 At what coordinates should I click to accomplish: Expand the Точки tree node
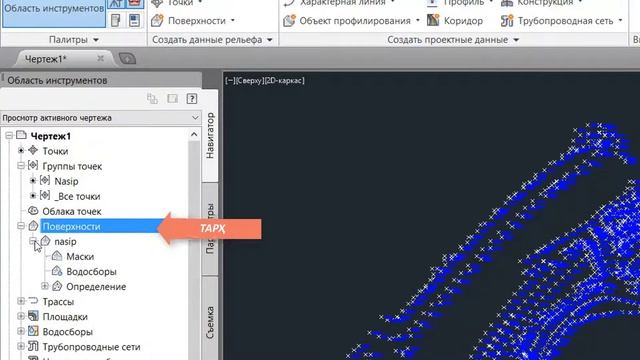point(21,151)
